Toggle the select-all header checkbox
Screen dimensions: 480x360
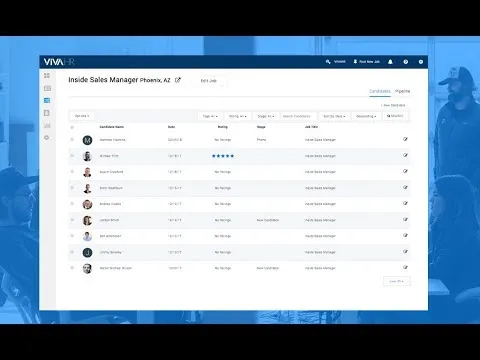(72, 127)
